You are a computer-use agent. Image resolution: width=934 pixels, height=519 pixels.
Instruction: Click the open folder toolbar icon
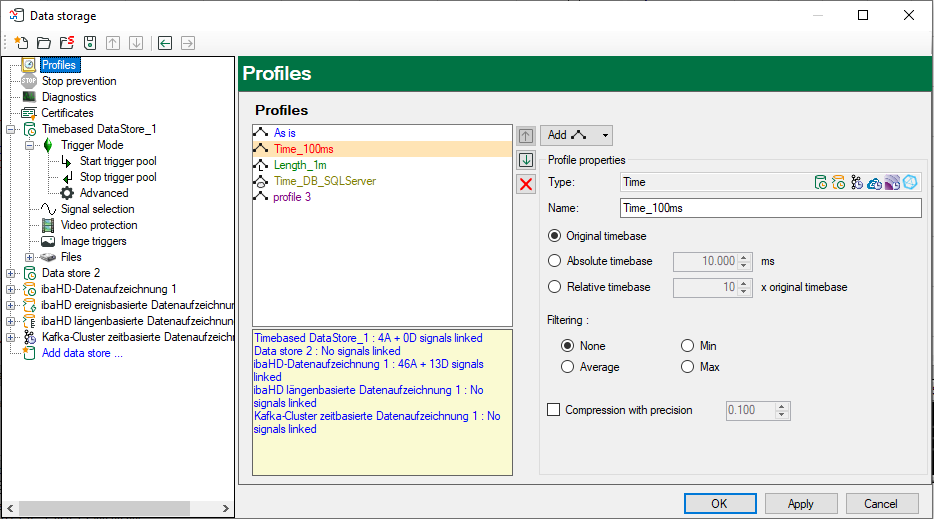coord(44,43)
